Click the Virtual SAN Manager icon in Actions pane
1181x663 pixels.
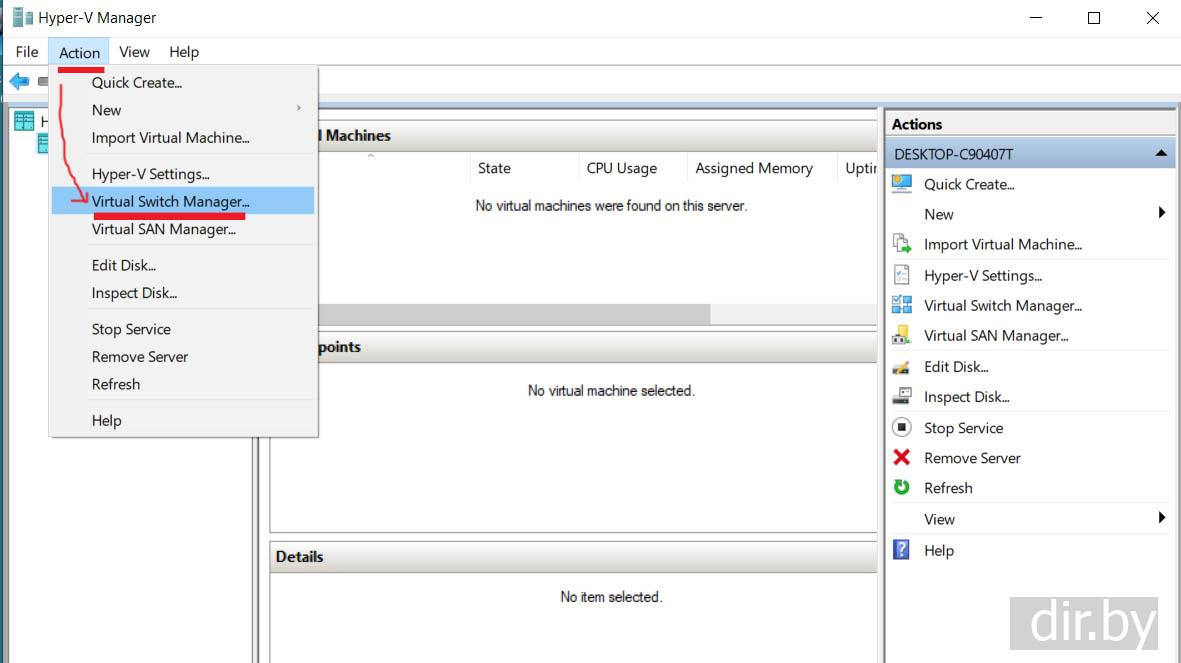(x=902, y=335)
